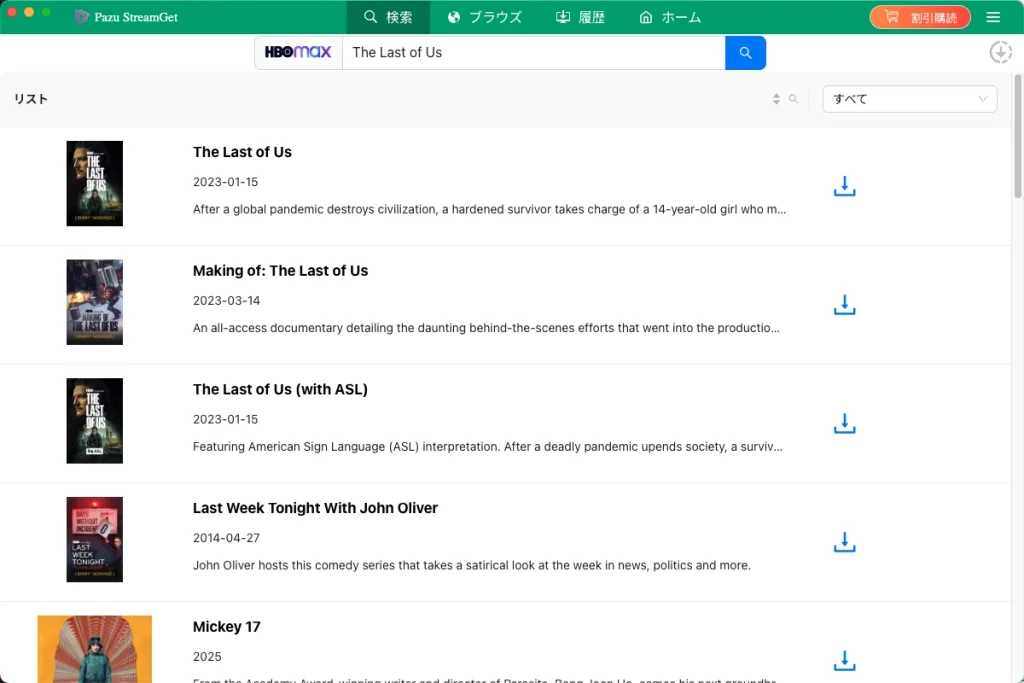Click the リスト heading
The image size is (1024, 683).
(31, 99)
